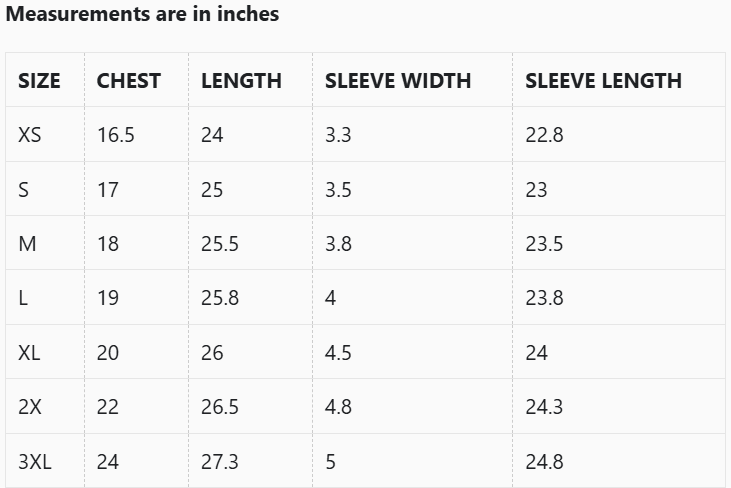Image resolution: width=731 pixels, height=488 pixels.
Task: Click the 4.5 sleeve width for XL
Action: 338,353
